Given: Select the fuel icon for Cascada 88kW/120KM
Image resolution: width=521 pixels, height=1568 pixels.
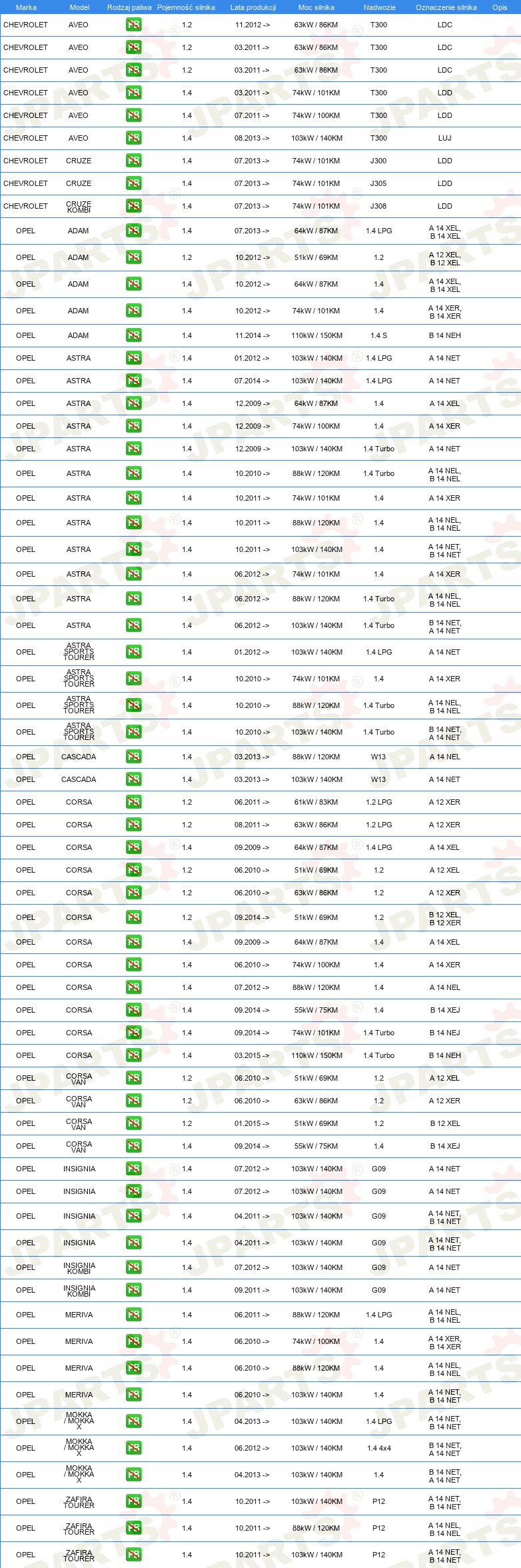Looking at the screenshot, I should [x=133, y=757].
